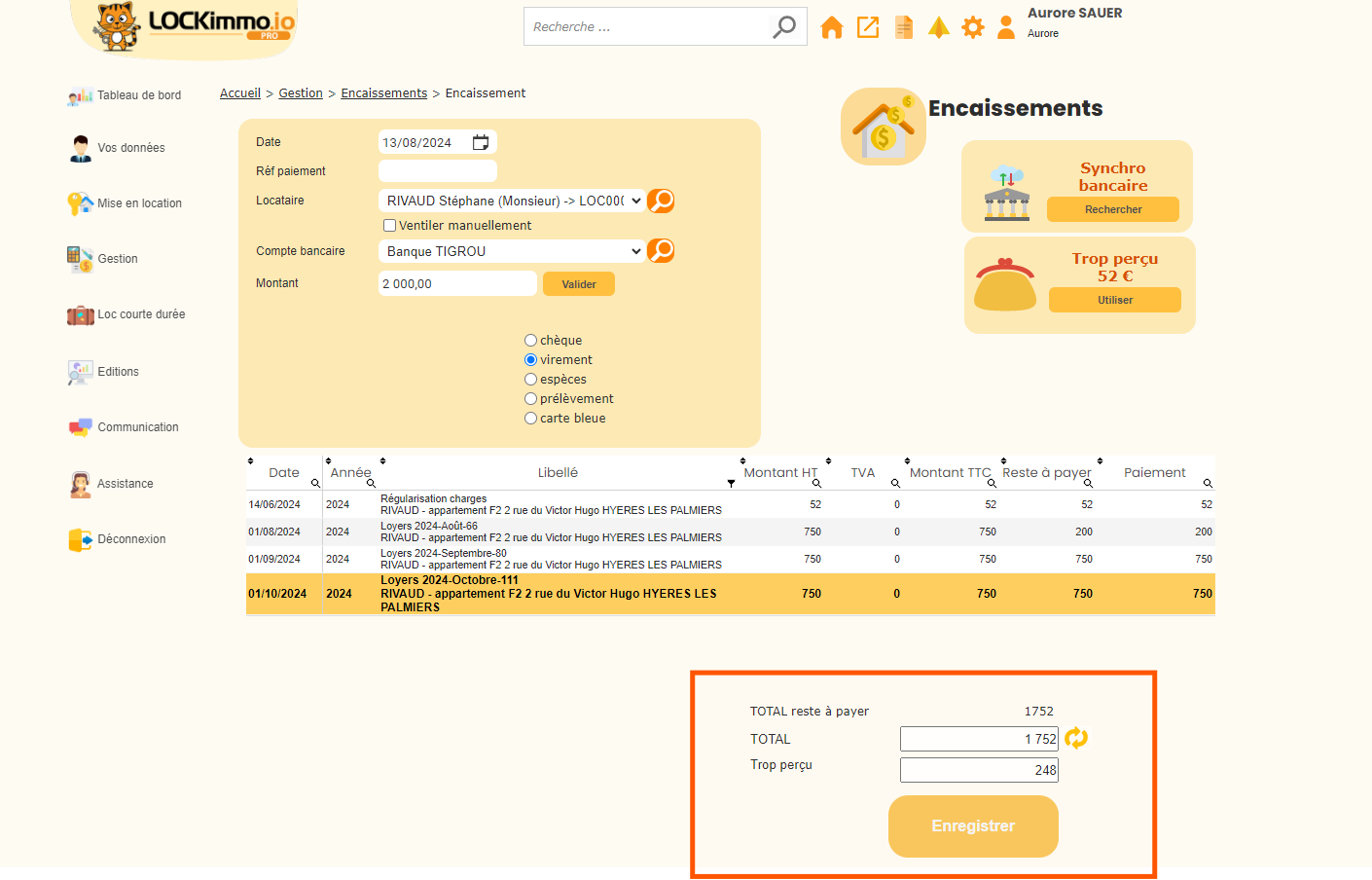Open the calendar picker in Date field

481,143
